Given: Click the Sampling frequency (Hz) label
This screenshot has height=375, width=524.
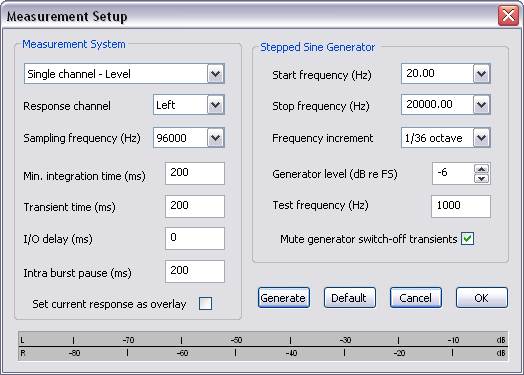Looking at the screenshot, I should 82,138.
